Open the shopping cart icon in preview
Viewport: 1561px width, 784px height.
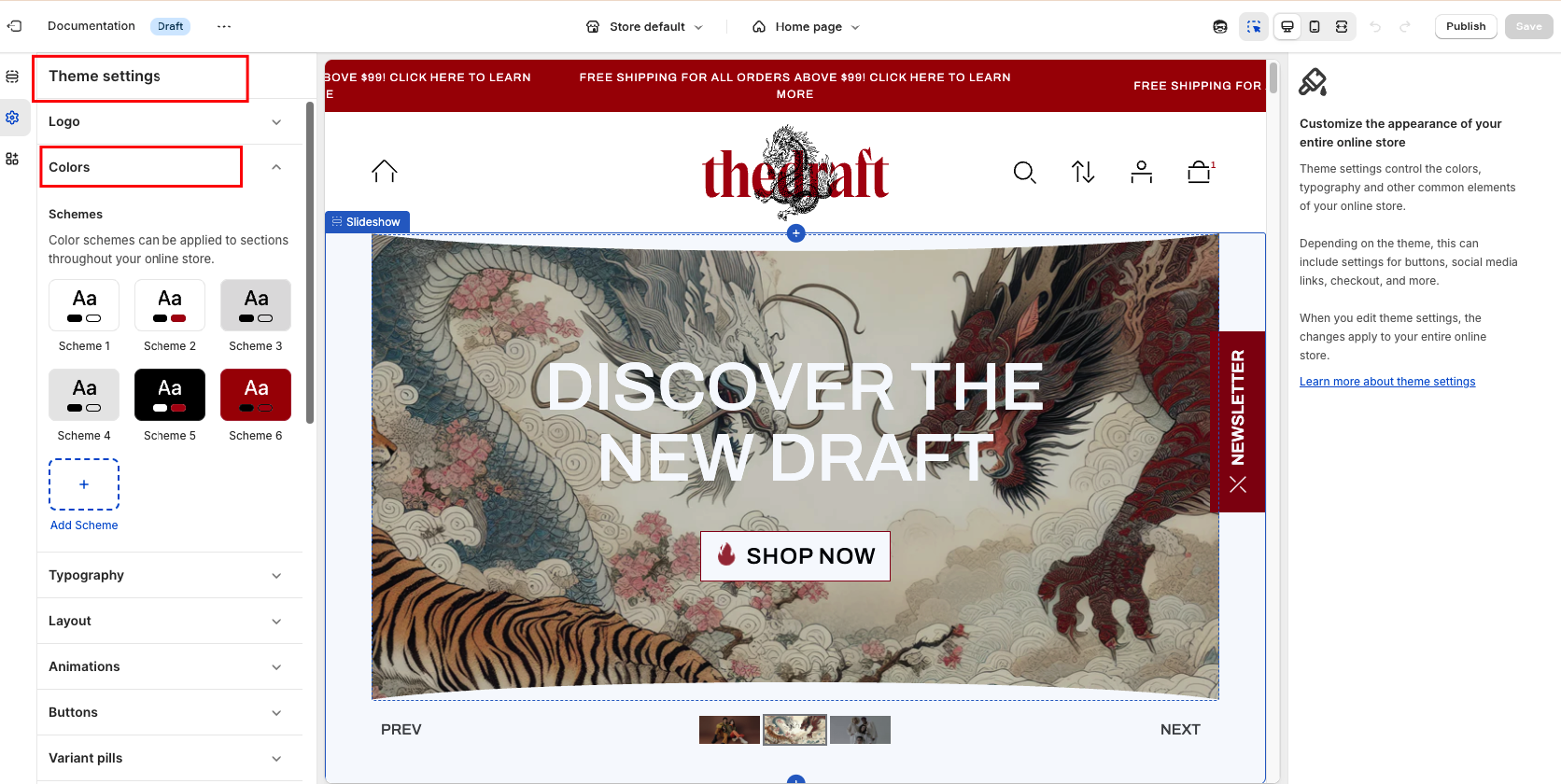[x=1200, y=172]
